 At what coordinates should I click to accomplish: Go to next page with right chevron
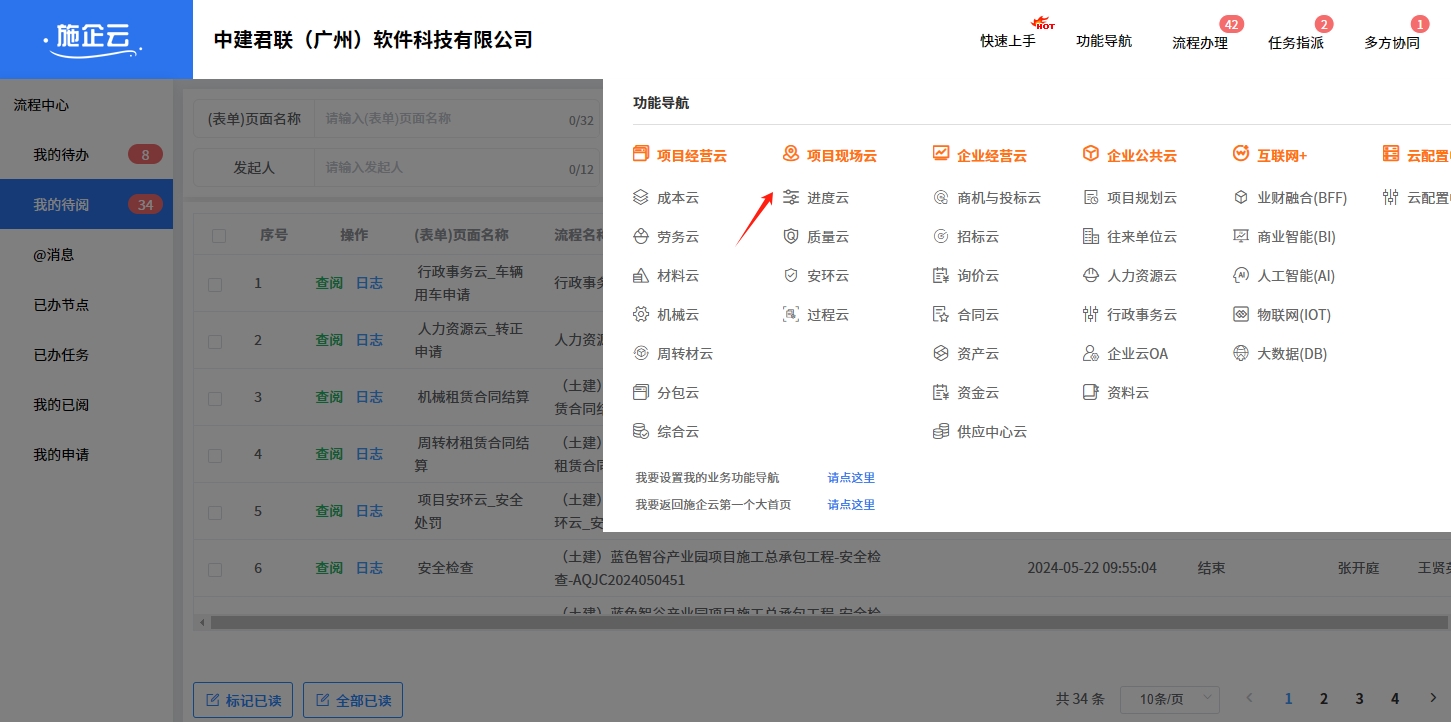(1433, 698)
